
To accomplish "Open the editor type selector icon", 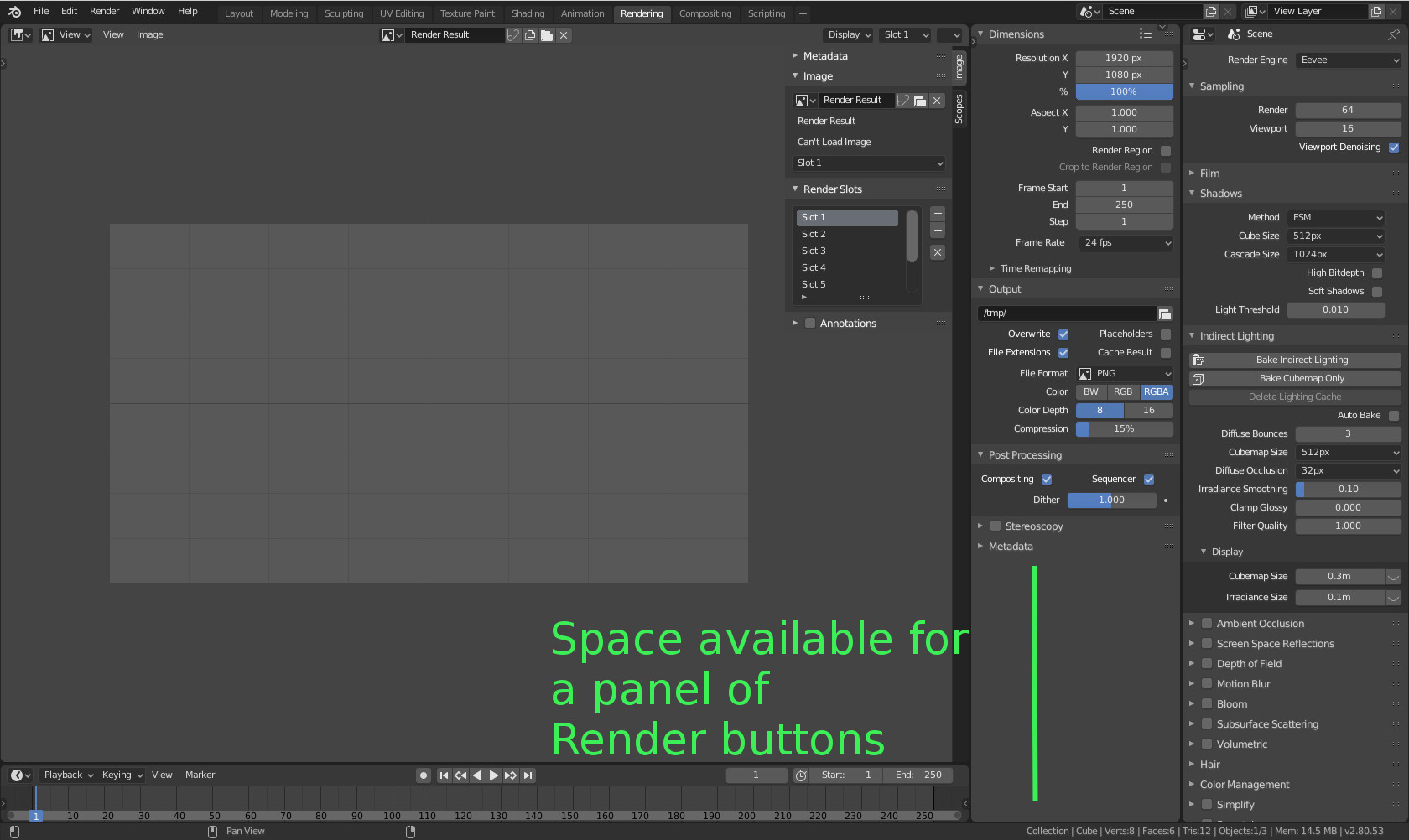I will point(17,34).
